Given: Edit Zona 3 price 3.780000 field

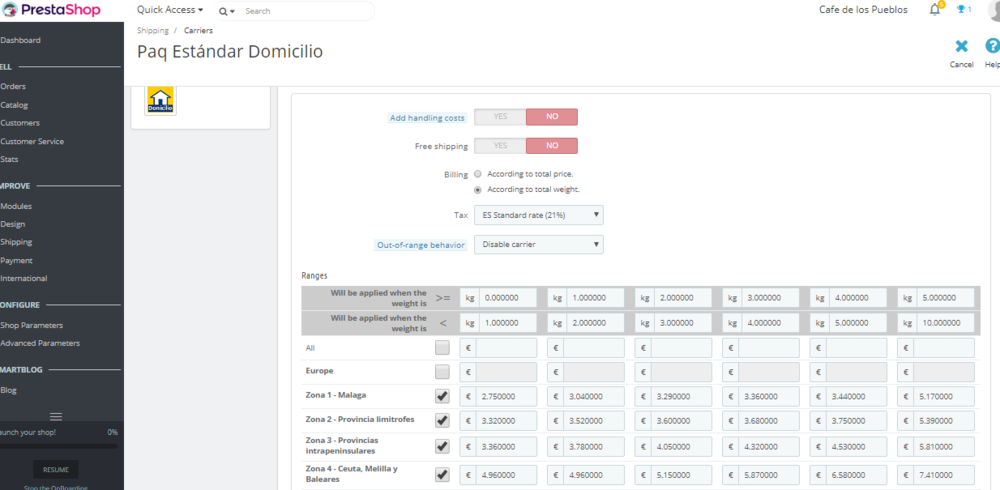Looking at the screenshot, I should [594, 446].
